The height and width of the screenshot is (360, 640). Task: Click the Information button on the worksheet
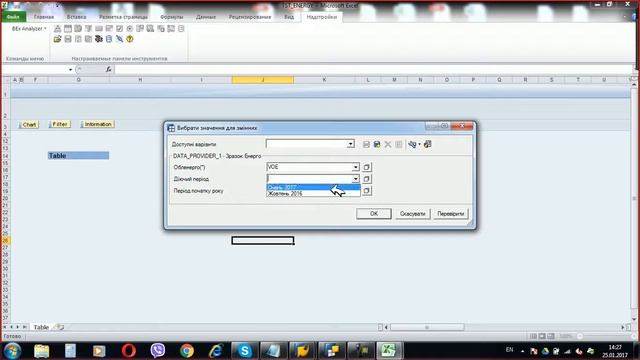97,124
